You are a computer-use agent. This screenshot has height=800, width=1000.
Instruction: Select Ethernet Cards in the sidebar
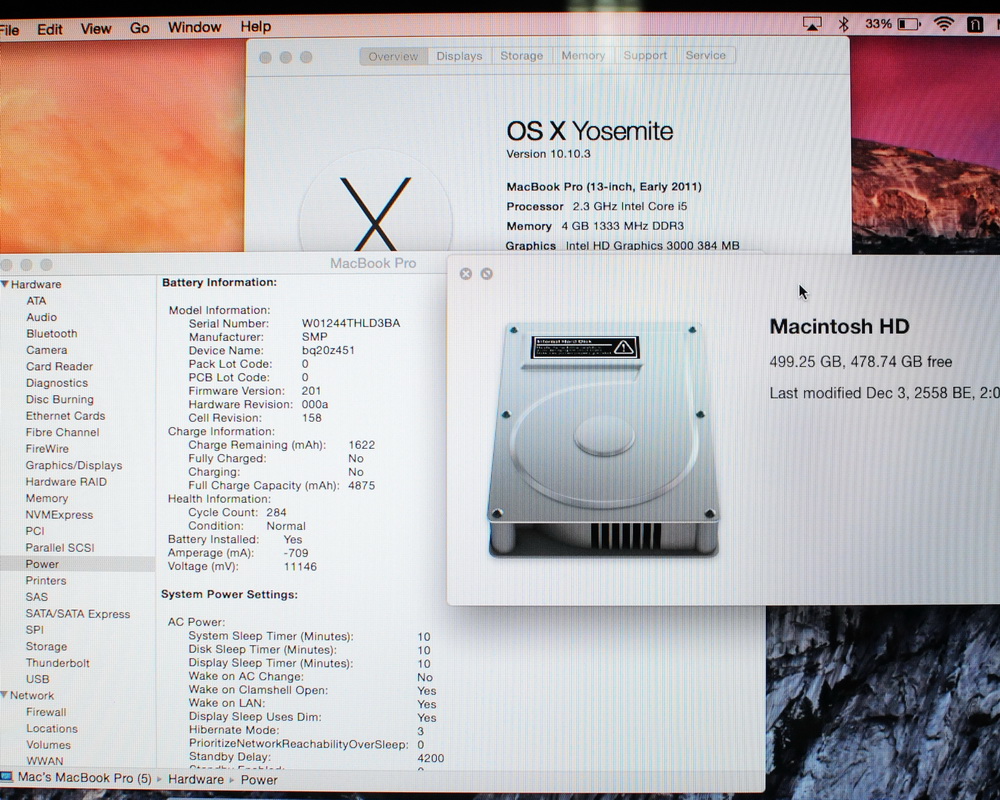click(65, 416)
